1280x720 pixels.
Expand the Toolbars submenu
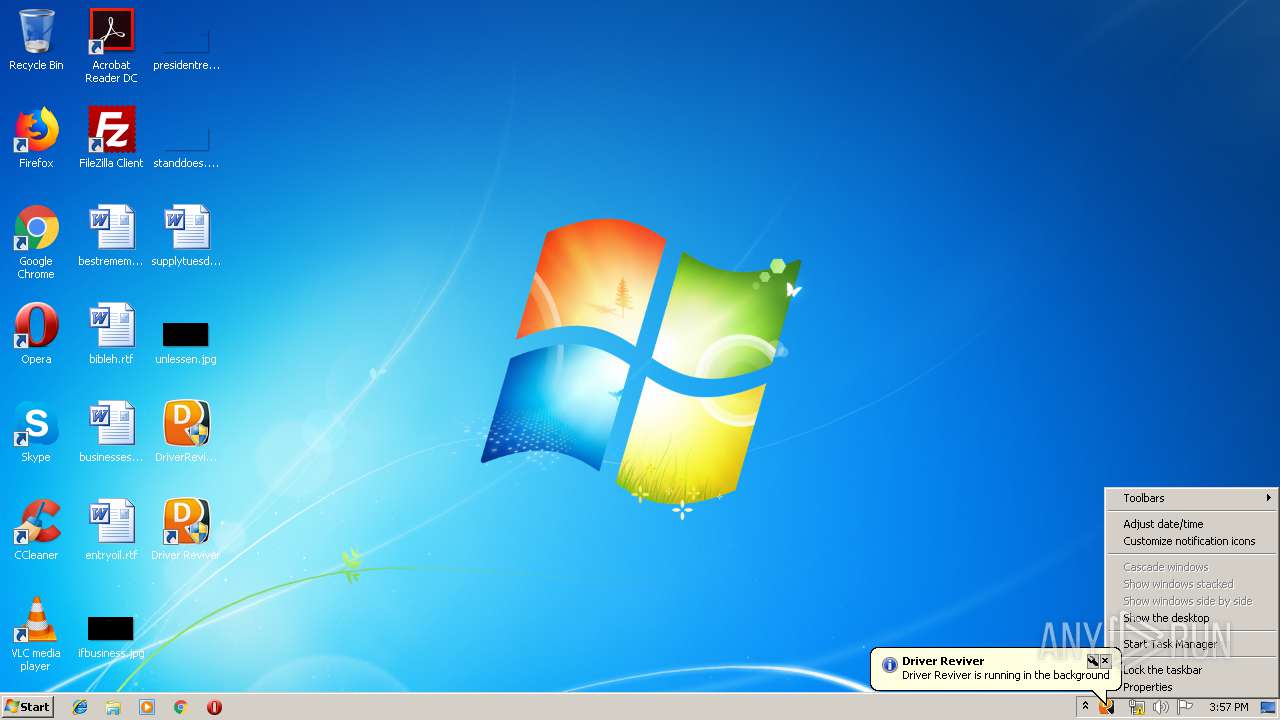coord(1191,498)
